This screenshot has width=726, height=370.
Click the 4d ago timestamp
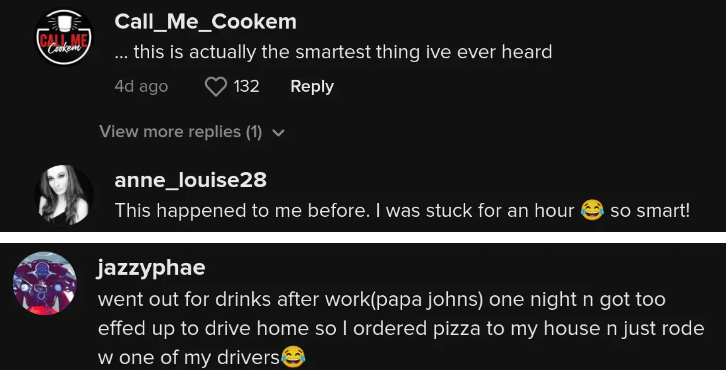141,87
